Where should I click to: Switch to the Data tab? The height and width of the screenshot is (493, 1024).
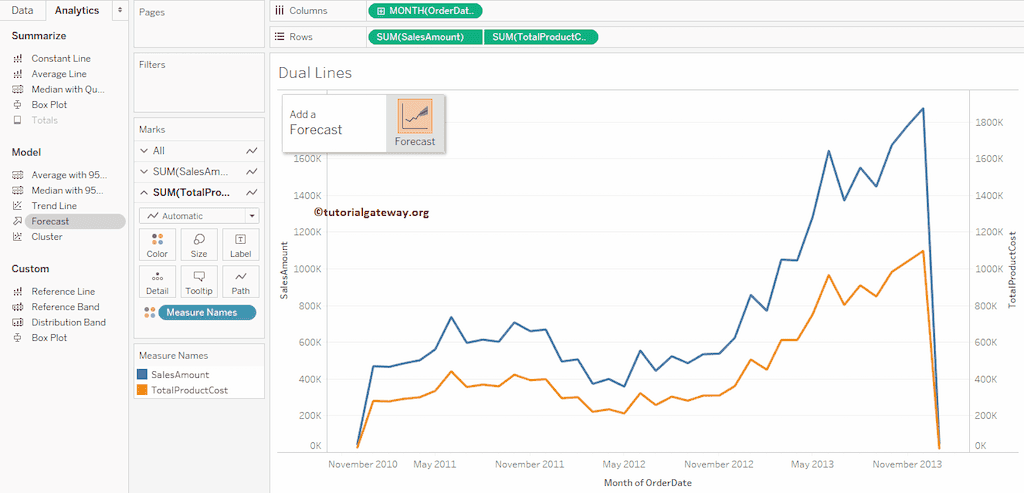tap(22, 10)
